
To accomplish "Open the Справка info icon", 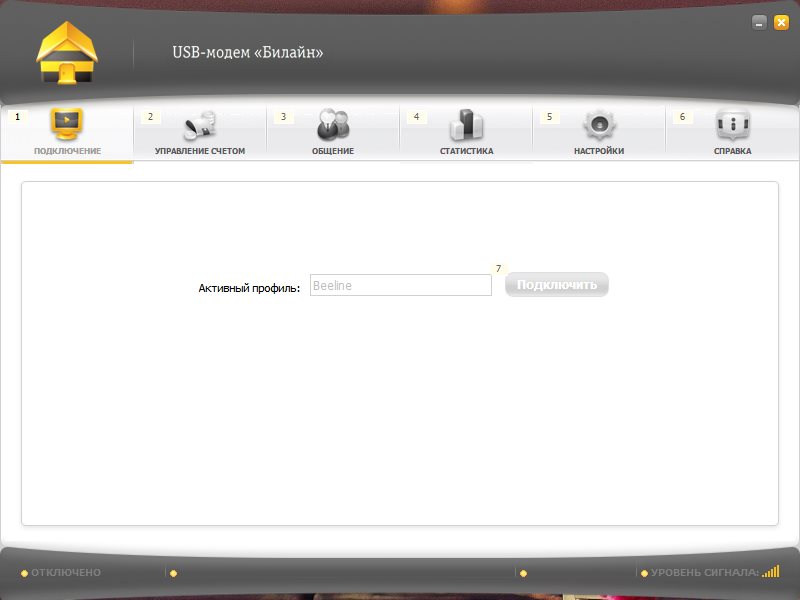I will tap(733, 125).
